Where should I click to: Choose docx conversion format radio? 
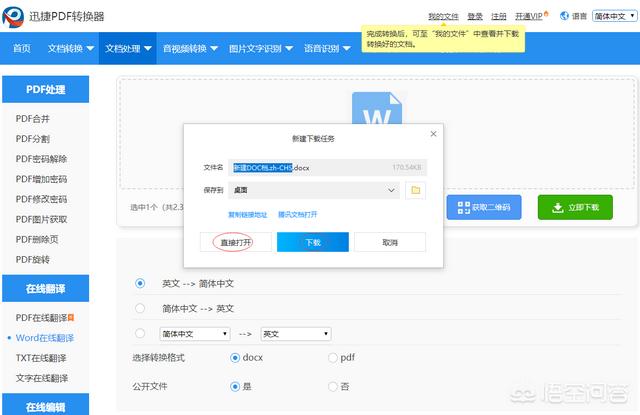(x=235, y=358)
